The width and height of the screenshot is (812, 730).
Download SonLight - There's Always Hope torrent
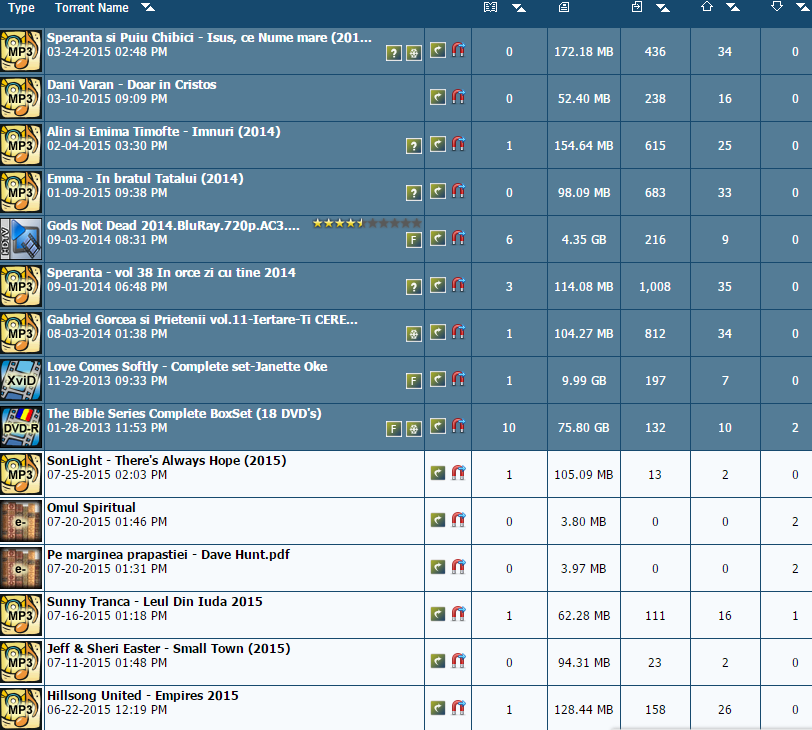point(438,473)
